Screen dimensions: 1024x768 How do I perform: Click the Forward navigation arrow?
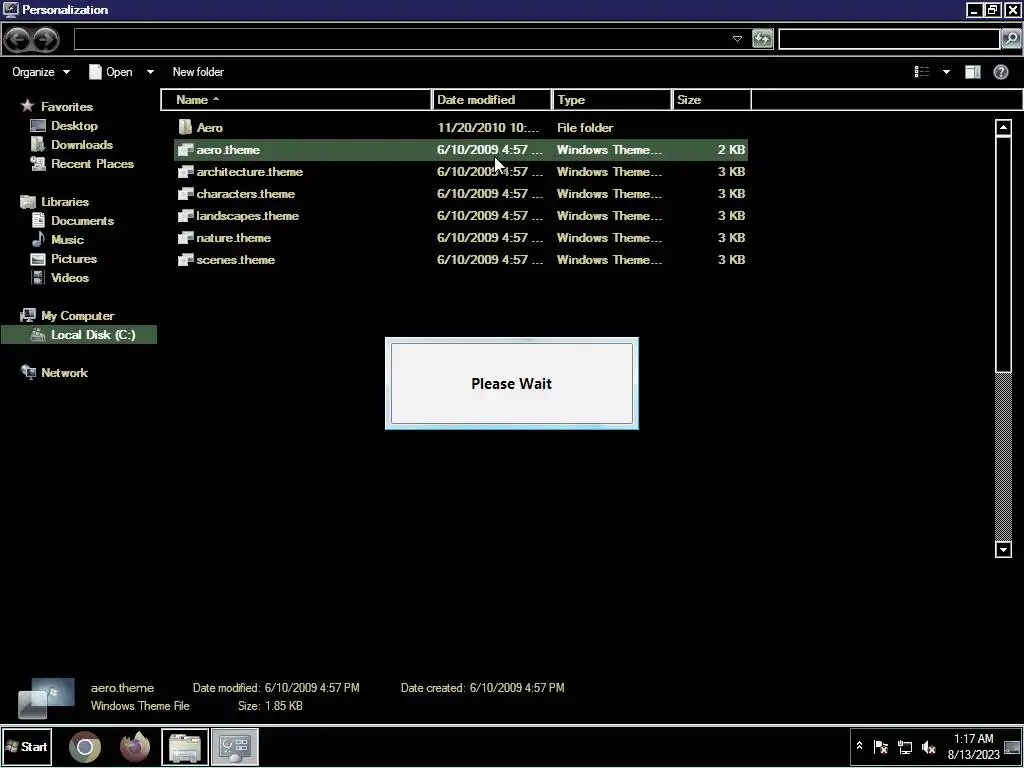(x=45, y=40)
